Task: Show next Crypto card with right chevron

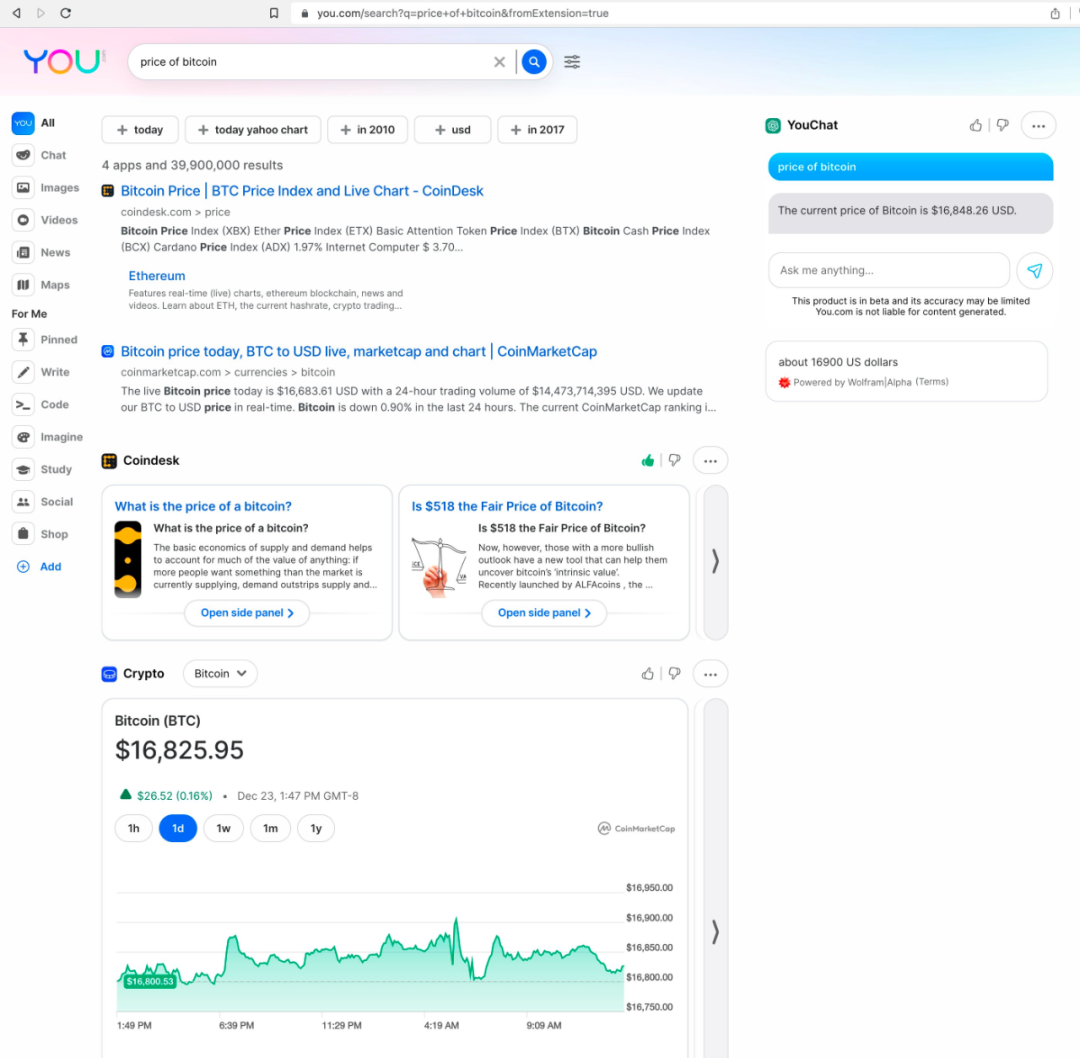Action: click(715, 931)
